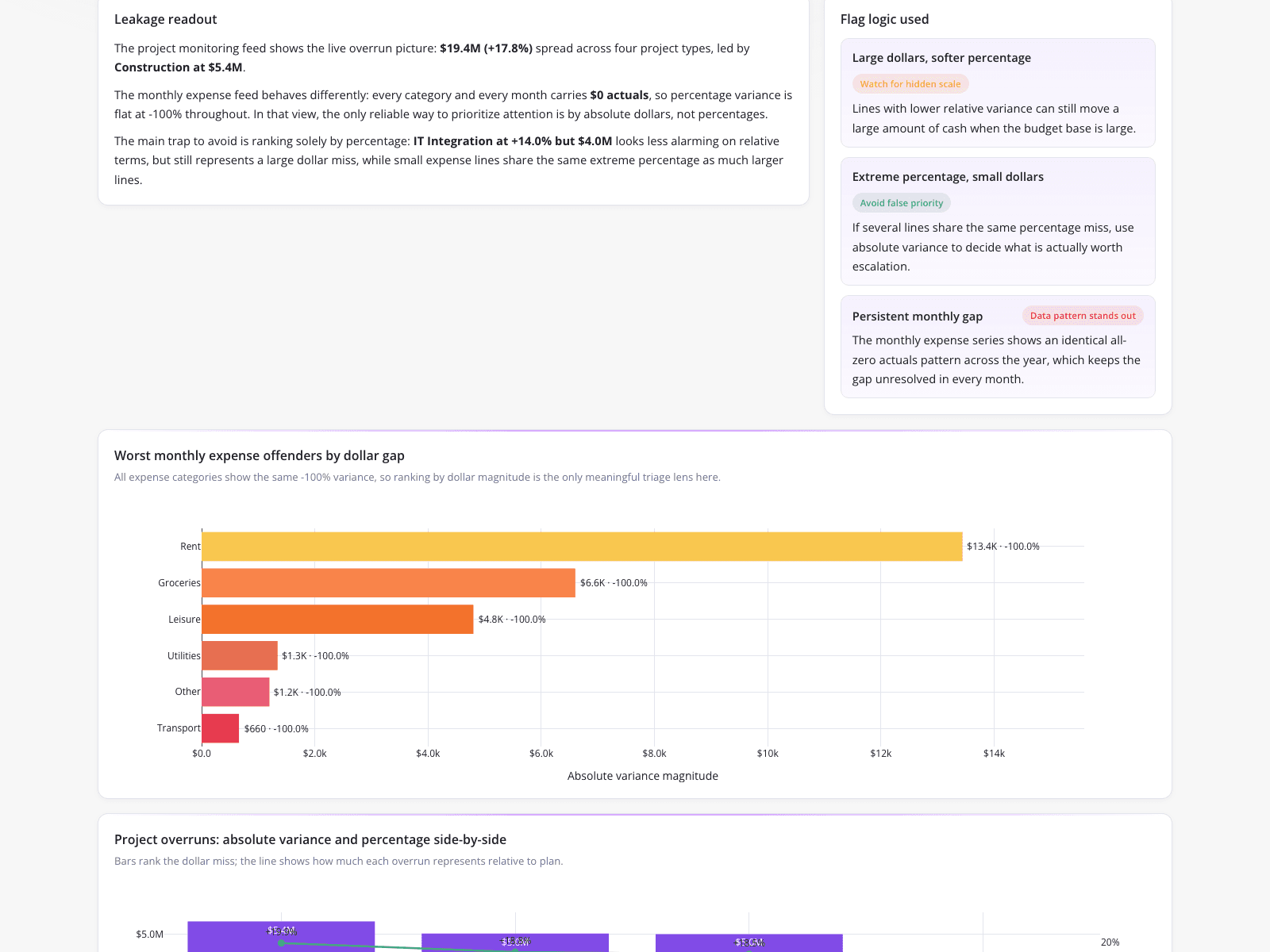Image resolution: width=1270 pixels, height=952 pixels.
Task: Click the '$4.8K · -100.0%' Leisure label
Action: 512,620
